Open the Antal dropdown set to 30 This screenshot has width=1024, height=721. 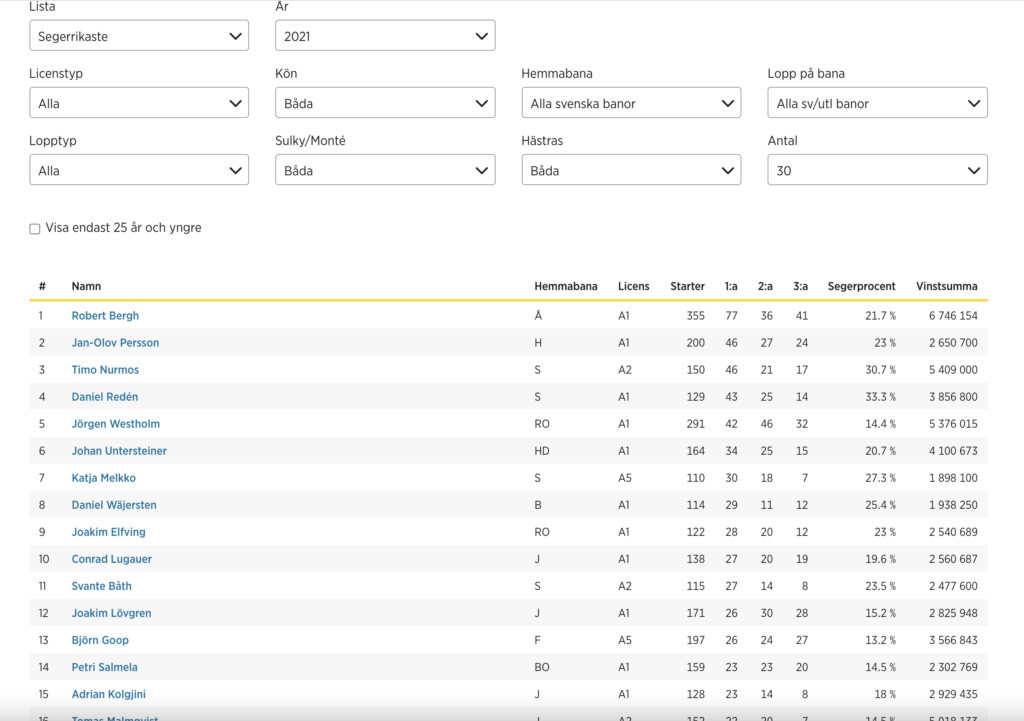(877, 170)
